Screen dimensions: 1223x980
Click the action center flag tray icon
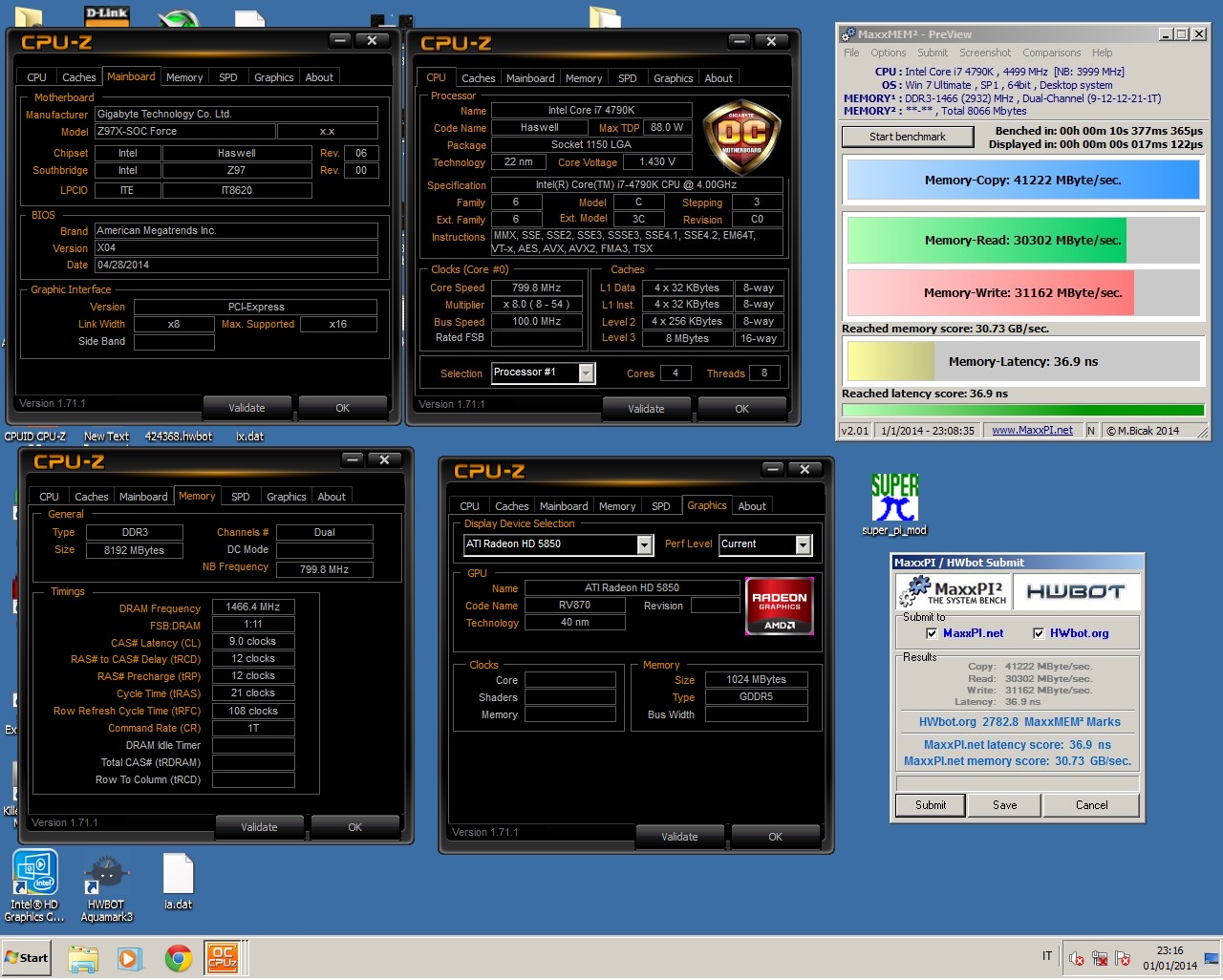[x=1123, y=958]
